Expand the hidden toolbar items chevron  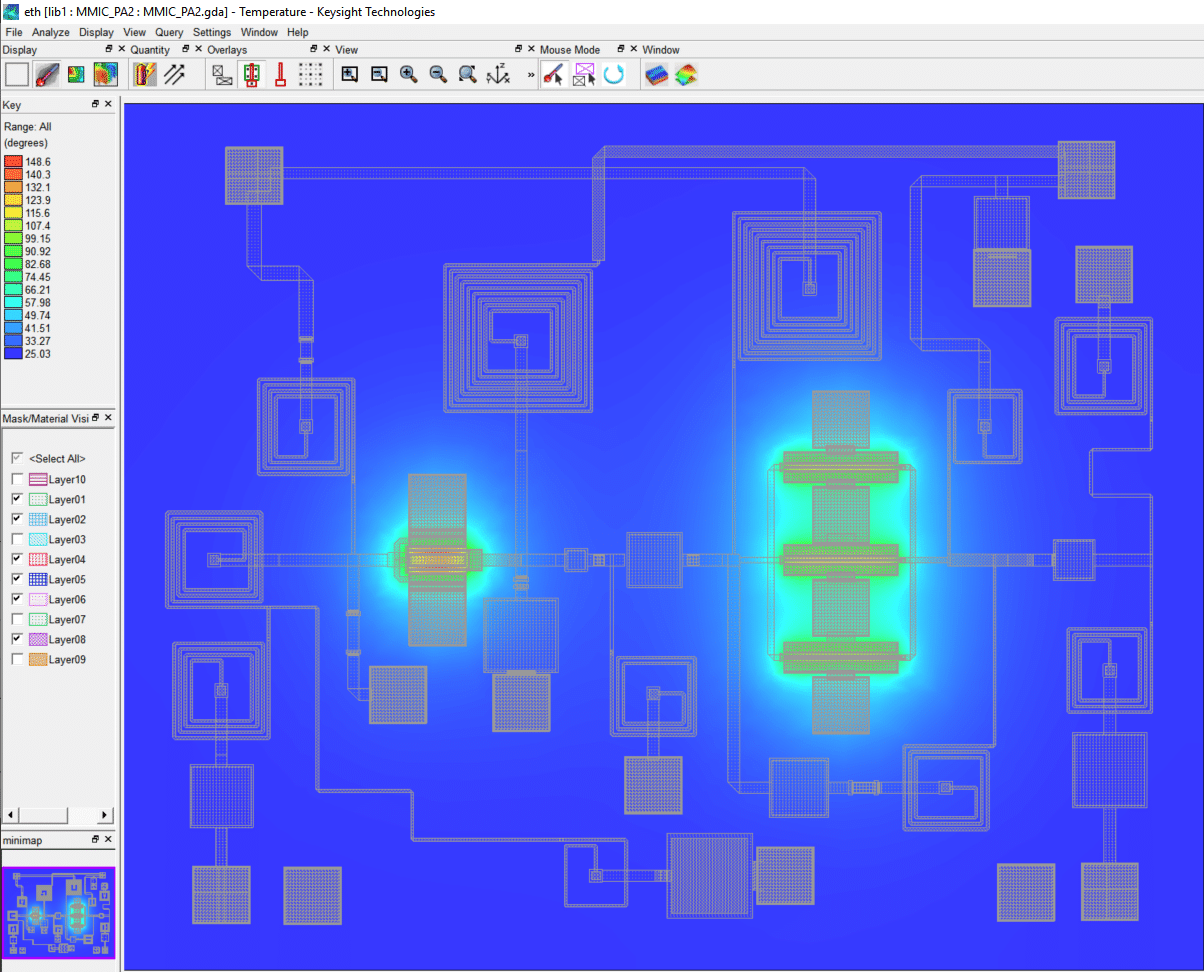tap(529, 74)
